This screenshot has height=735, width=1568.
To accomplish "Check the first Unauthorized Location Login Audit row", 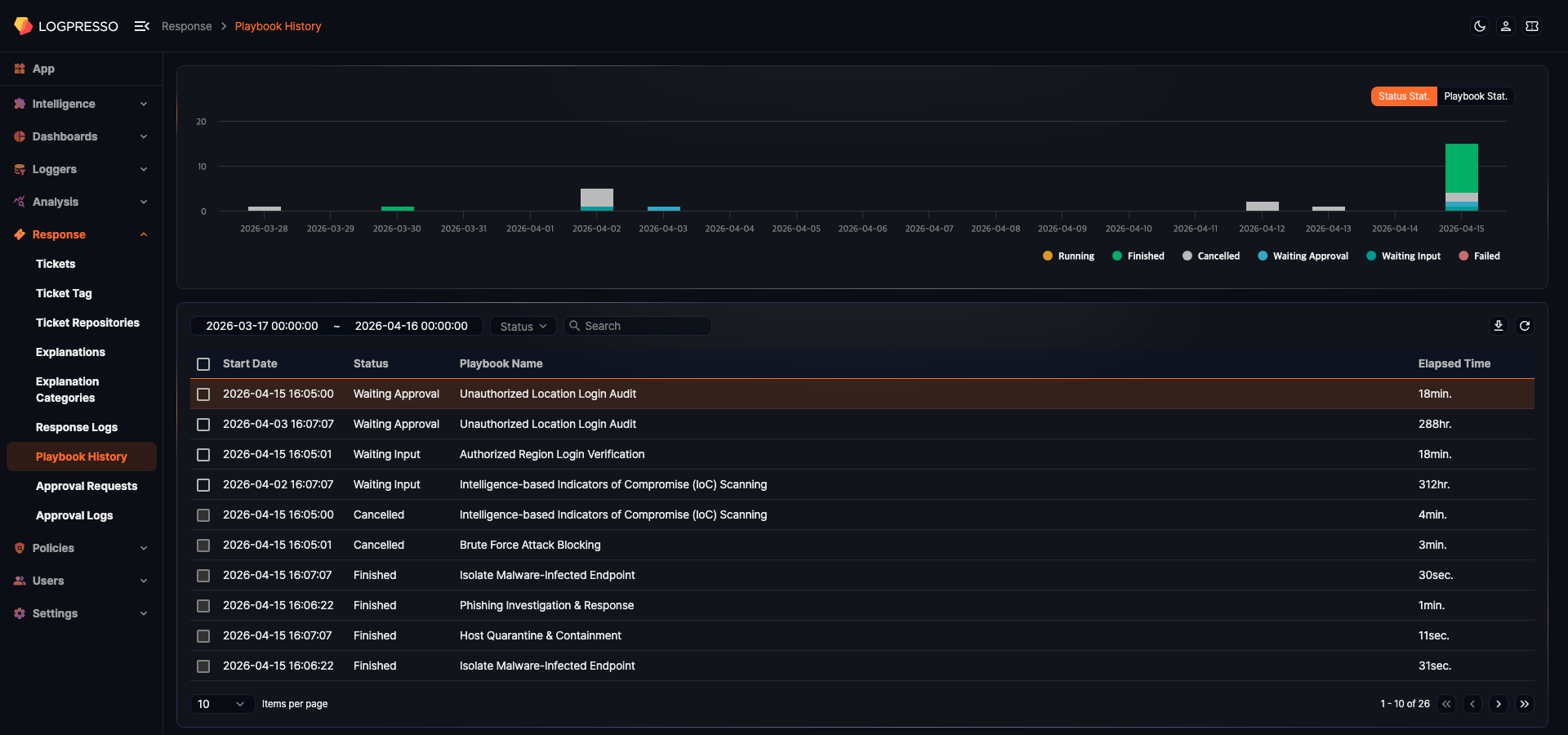I will 203,394.
